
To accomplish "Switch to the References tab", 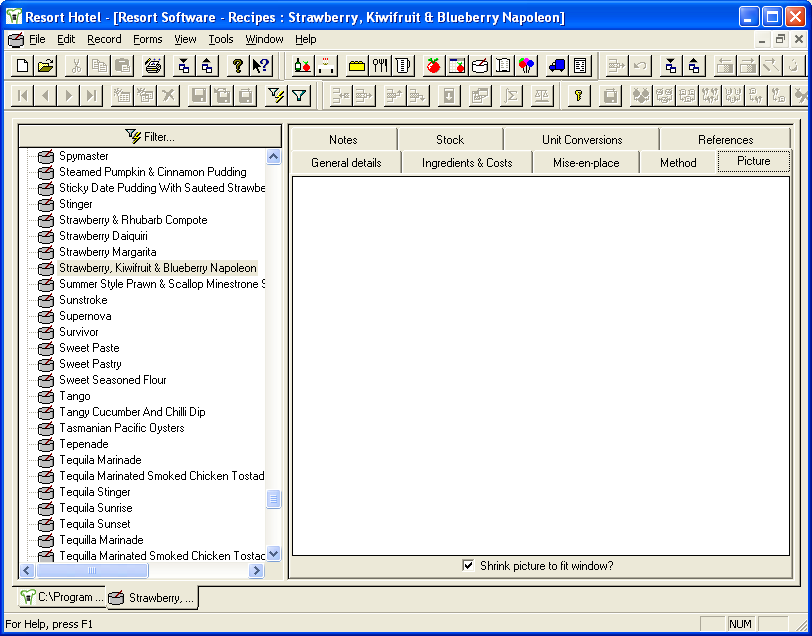I will click(x=725, y=140).
